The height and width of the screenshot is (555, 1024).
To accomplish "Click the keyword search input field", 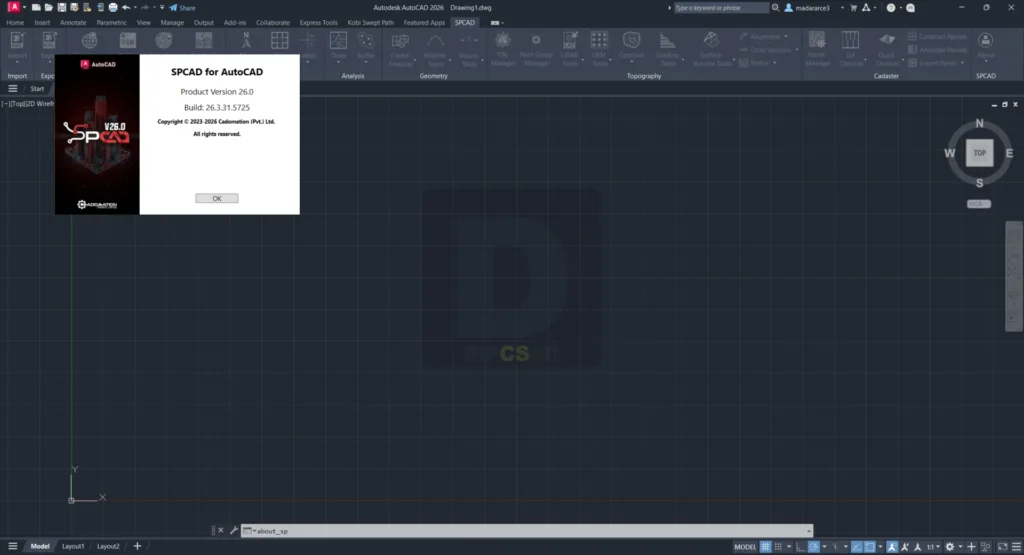I will [721, 8].
